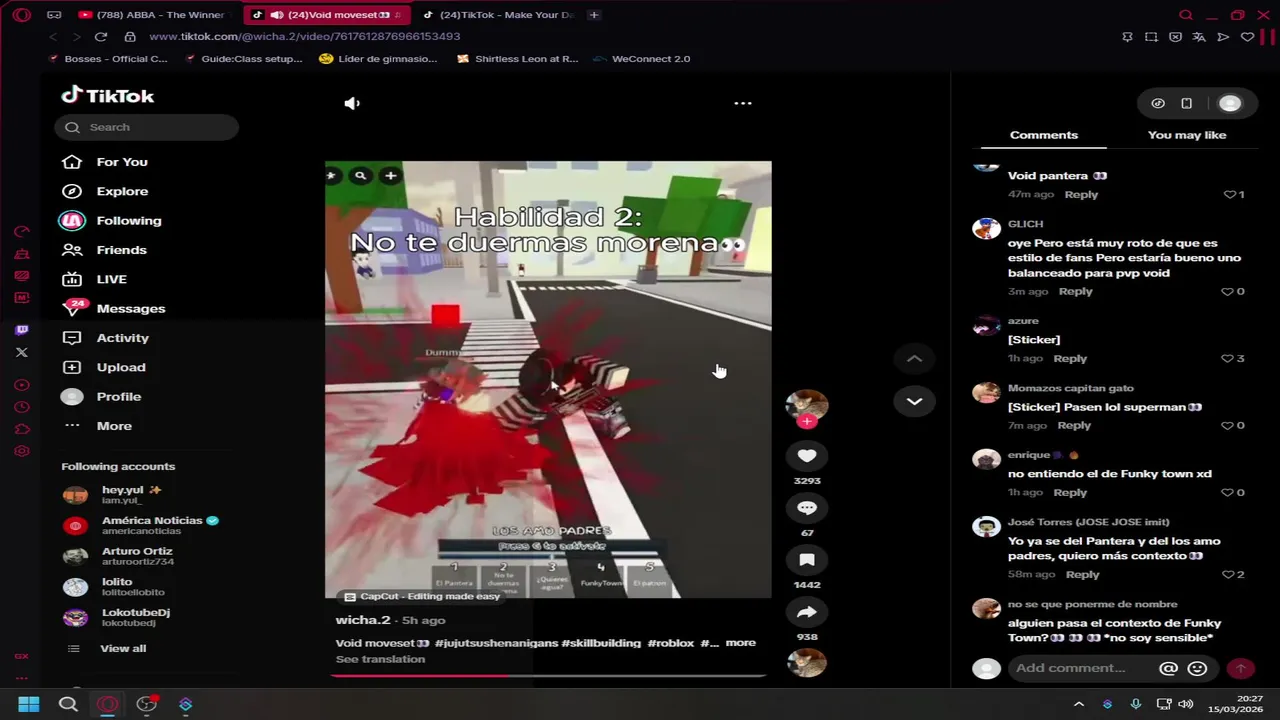Image resolution: width=1280 pixels, height=720 pixels.
Task: Open the LIVE section
Action: [x=111, y=279]
